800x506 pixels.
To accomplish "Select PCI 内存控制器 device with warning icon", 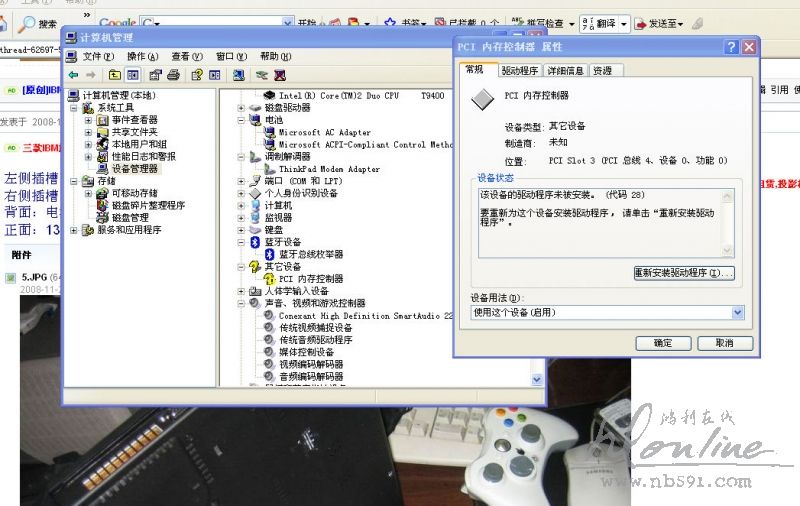I will click(310, 279).
